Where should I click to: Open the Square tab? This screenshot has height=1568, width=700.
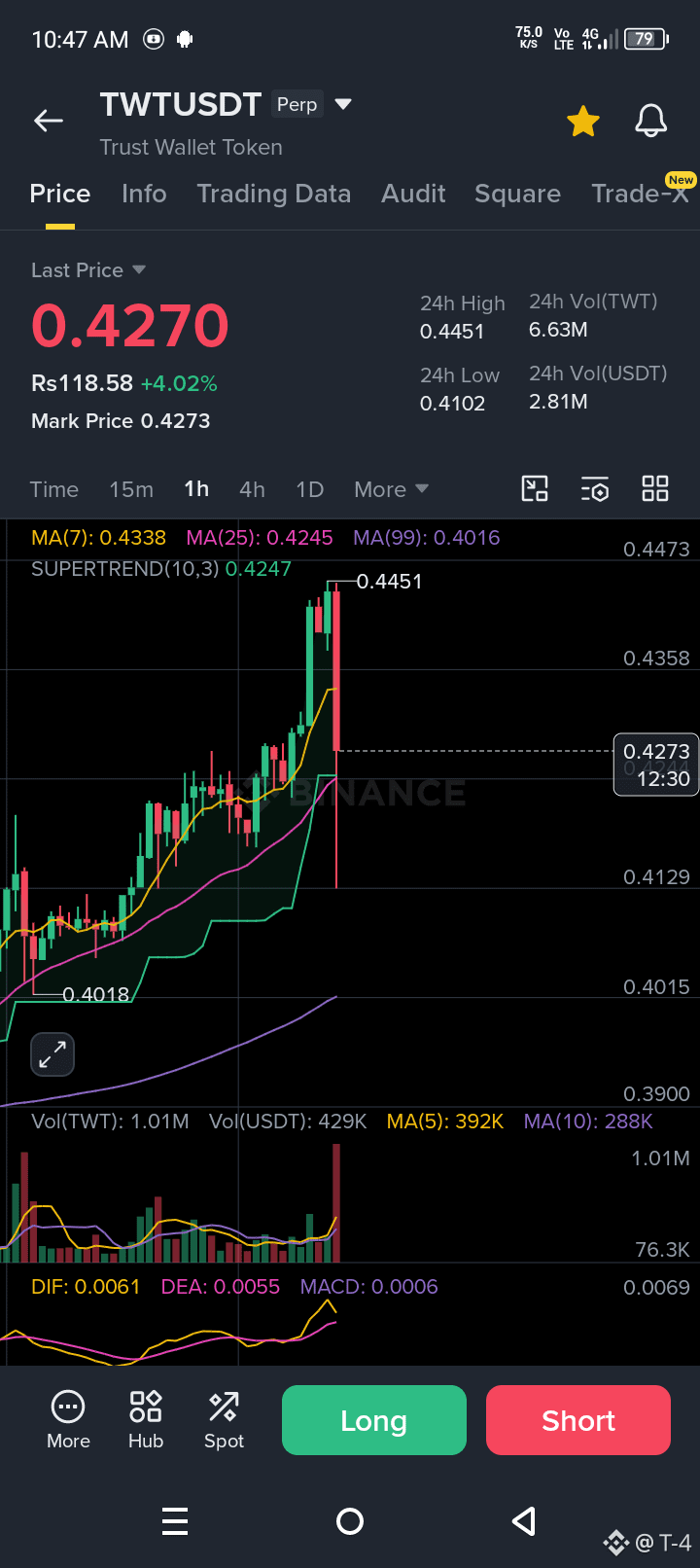pos(517,194)
